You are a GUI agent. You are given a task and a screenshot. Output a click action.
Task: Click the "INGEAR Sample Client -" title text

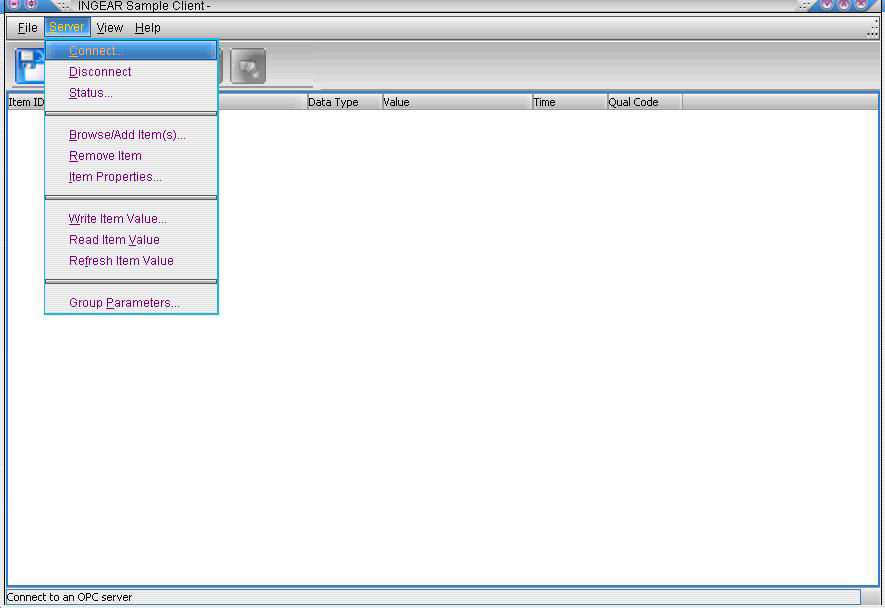pyautogui.click(x=144, y=6)
